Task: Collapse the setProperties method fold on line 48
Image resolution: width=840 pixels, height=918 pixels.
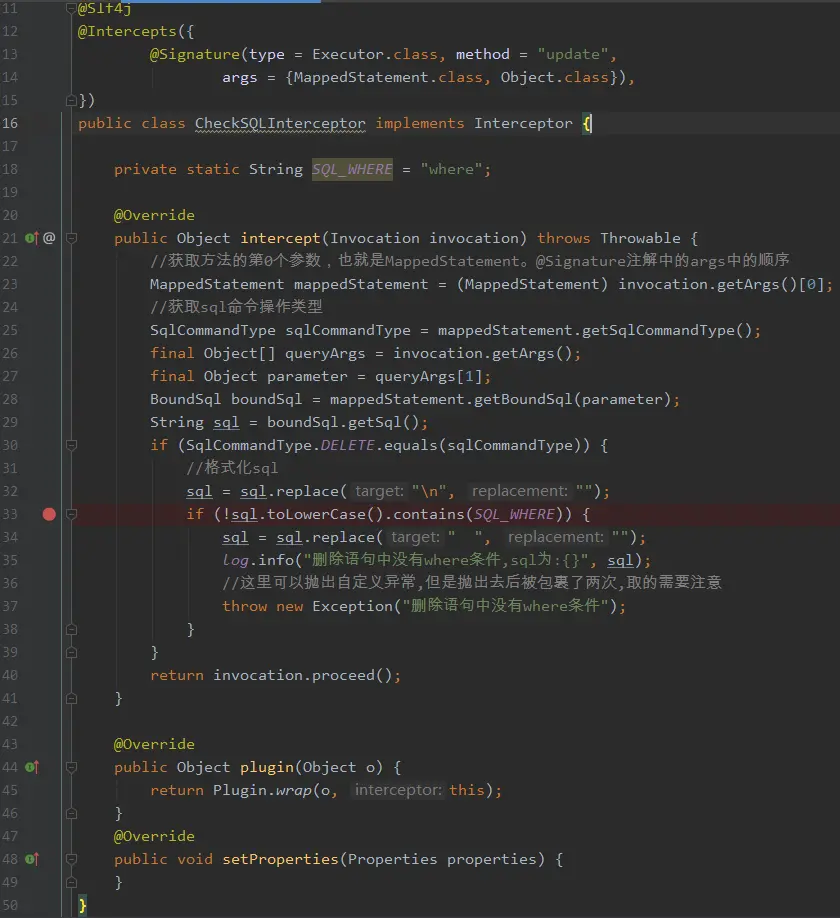Action: pos(71,859)
